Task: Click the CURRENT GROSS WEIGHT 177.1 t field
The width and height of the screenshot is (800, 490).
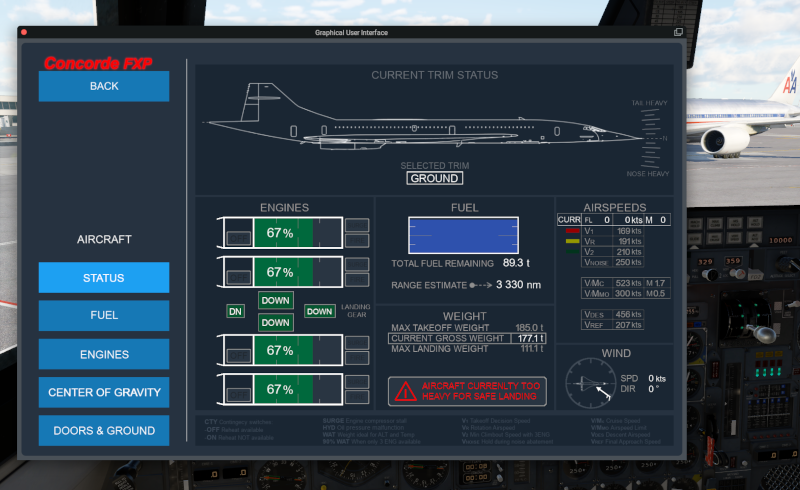Action: click(467, 338)
